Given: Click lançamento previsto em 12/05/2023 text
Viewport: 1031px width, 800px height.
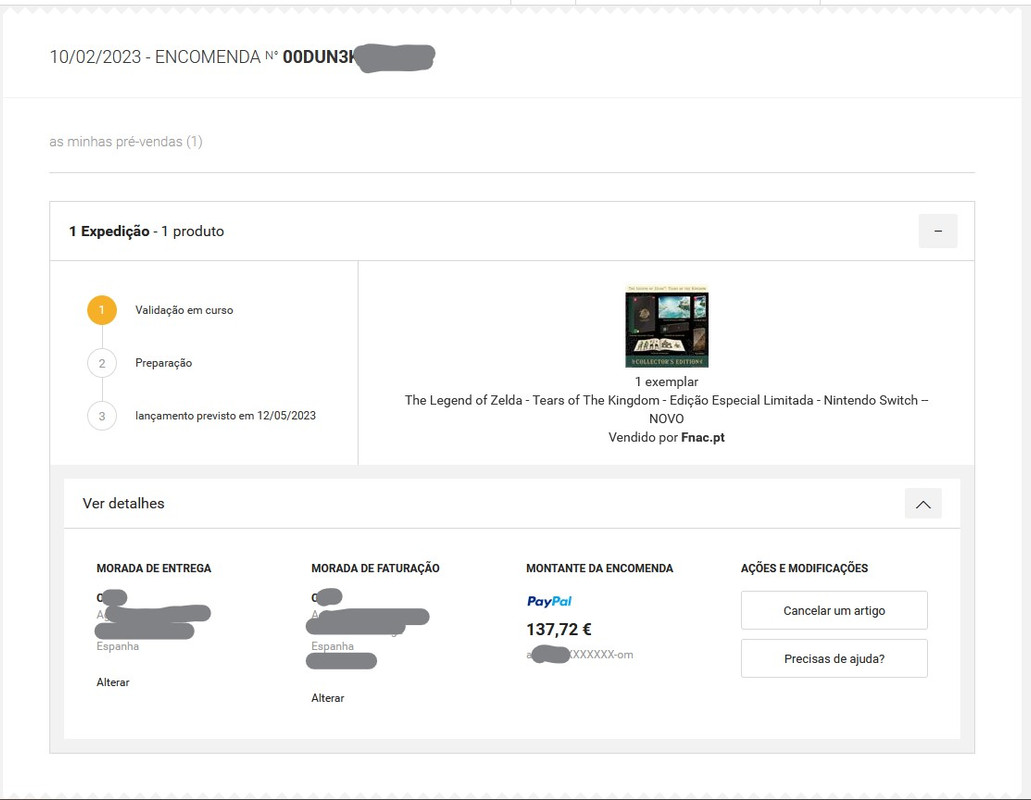Looking at the screenshot, I should click(226, 415).
